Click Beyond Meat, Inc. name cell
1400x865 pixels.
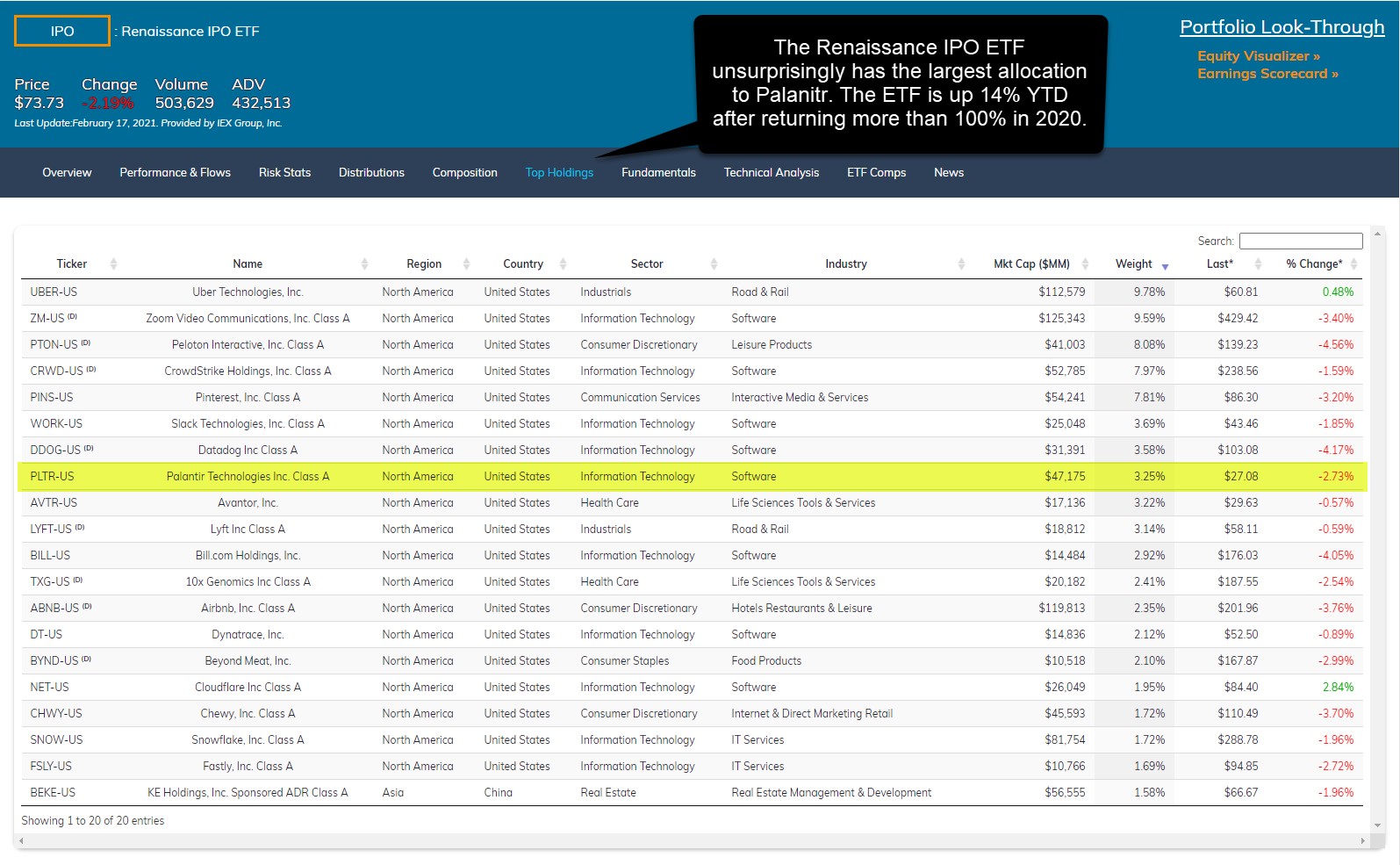(248, 661)
